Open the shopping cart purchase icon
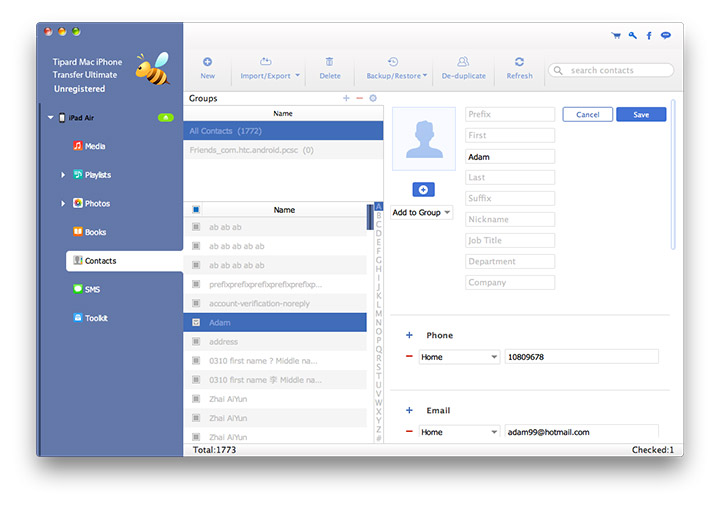Screen dimensions: 720x507 point(616,35)
